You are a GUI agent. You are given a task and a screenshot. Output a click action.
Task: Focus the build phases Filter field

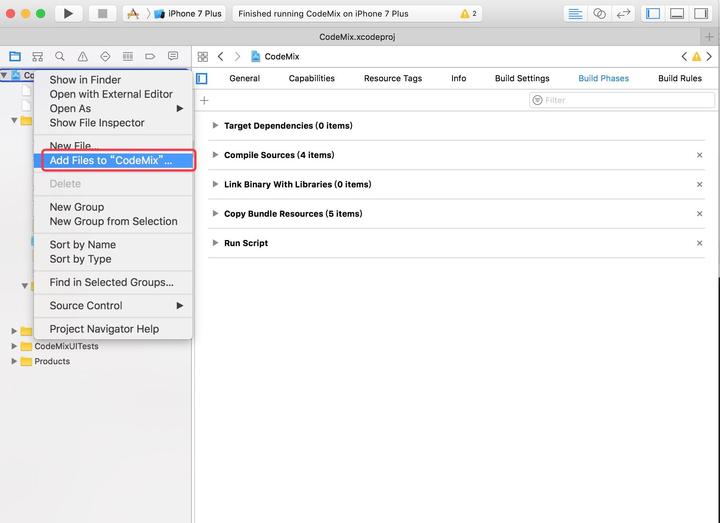pos(622,100)
